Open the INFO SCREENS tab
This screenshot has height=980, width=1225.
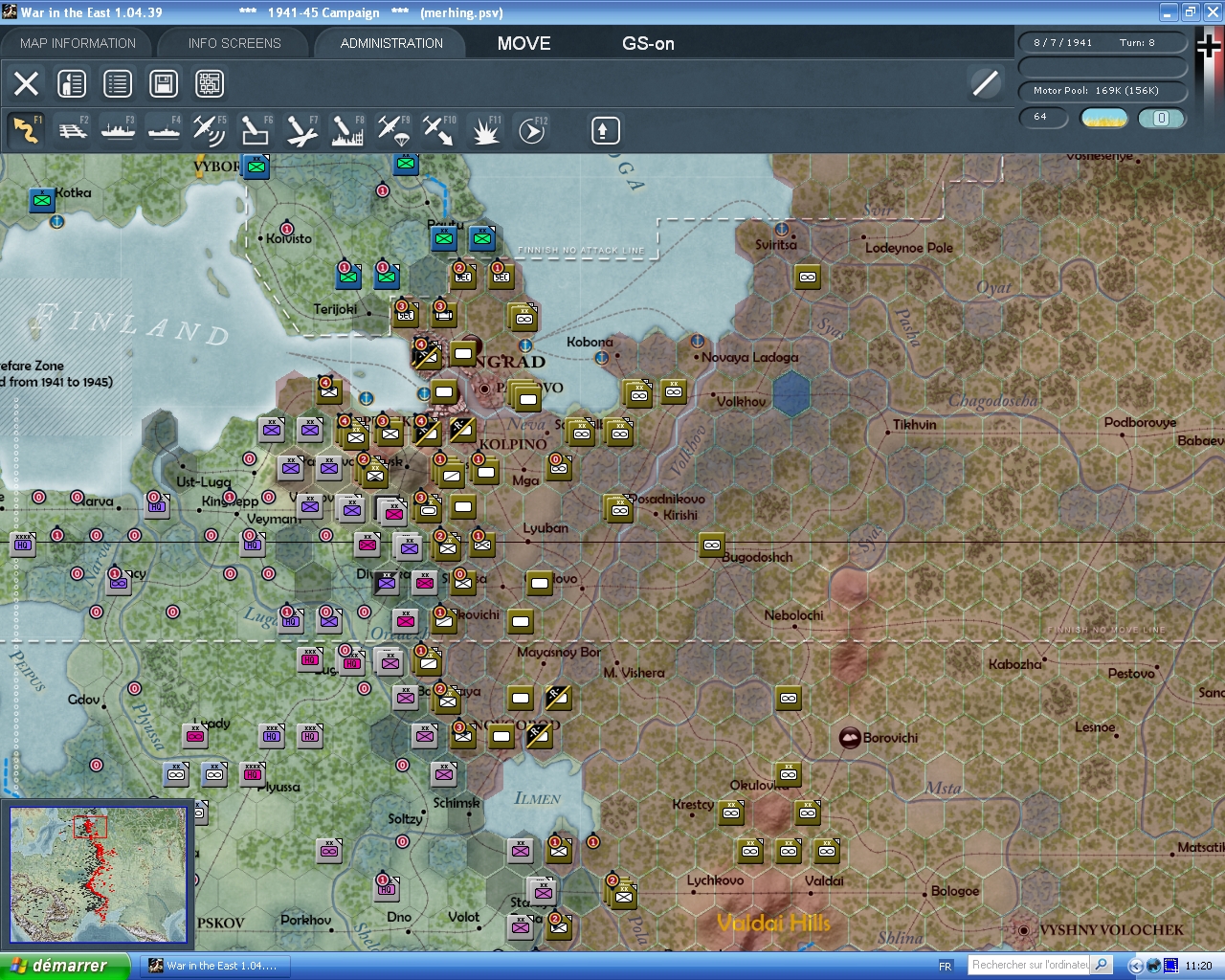(x=234, y=43)
